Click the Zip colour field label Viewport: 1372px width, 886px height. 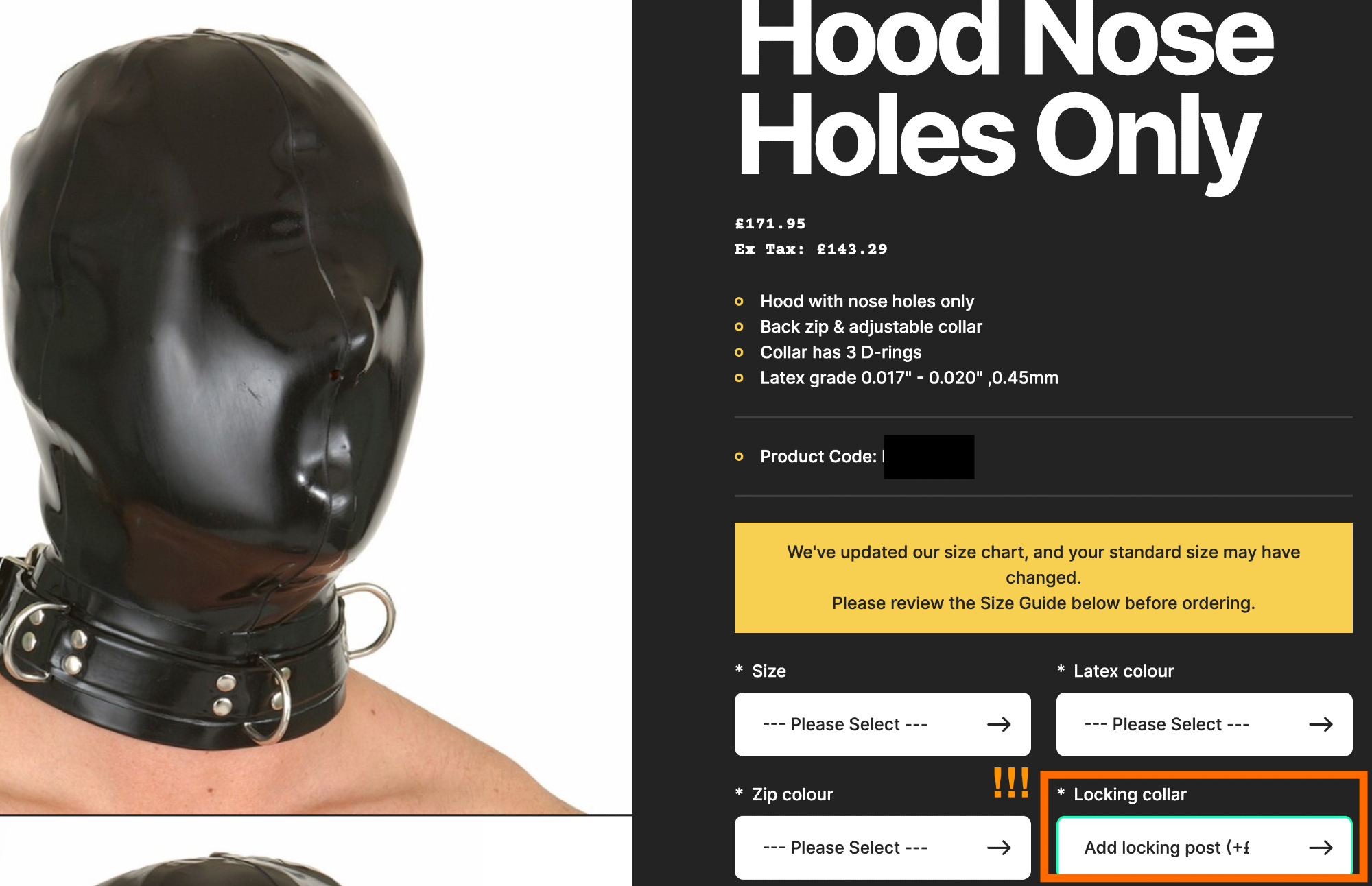click(x=792, y=794)
